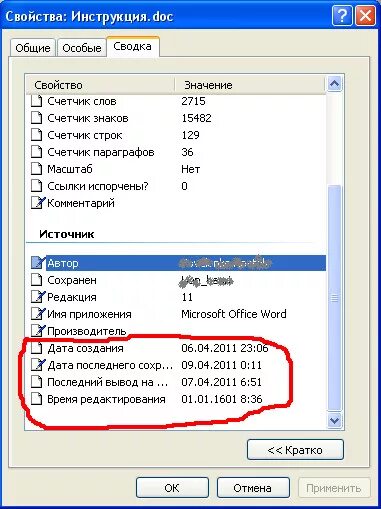Click the editable icon beside Дата последнего сохр…
Viewport: 381px width, 509px height.
(38, 365)
